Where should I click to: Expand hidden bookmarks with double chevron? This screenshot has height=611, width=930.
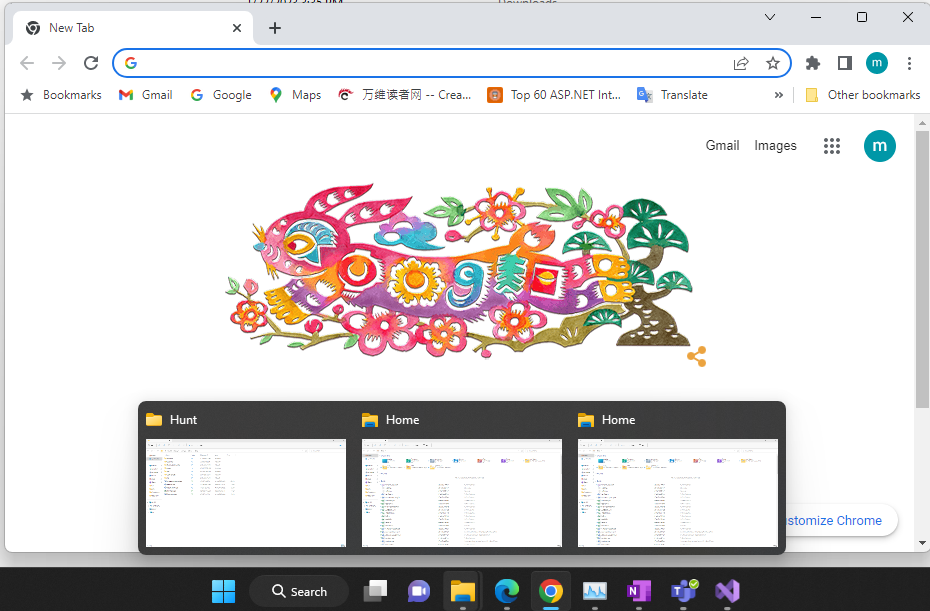click(779, 95)
